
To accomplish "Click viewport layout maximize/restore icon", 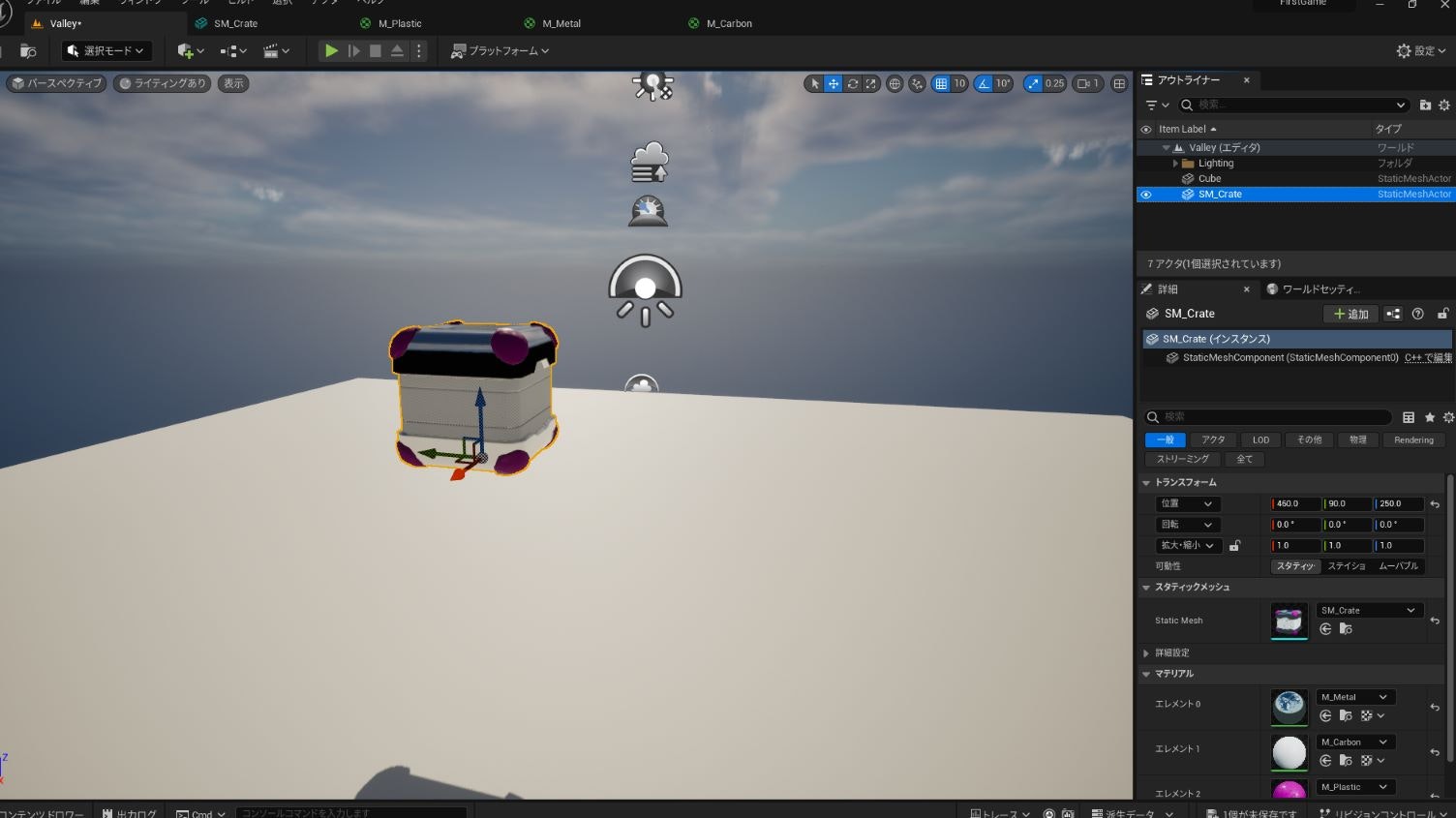I will click(1119, 84).
